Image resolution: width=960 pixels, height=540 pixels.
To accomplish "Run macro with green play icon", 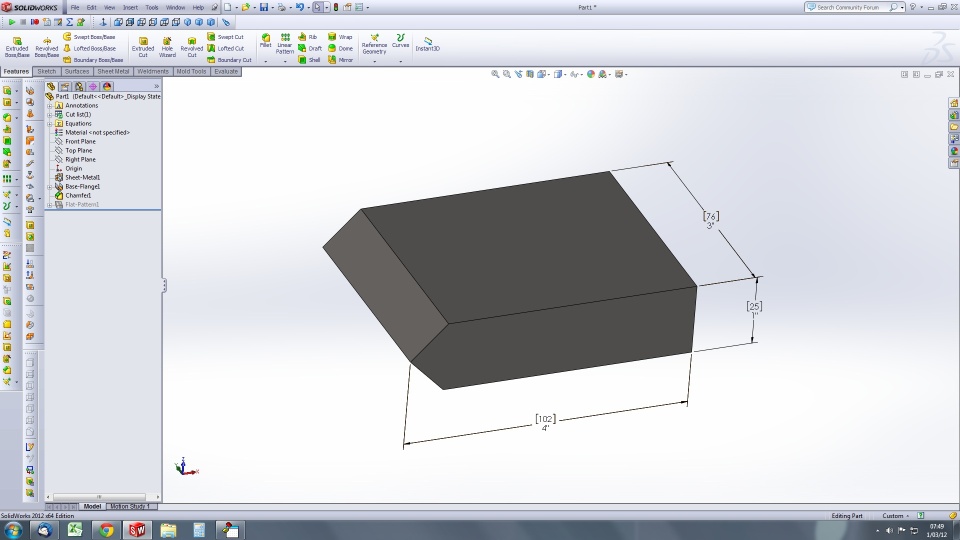I will [12, 22].
